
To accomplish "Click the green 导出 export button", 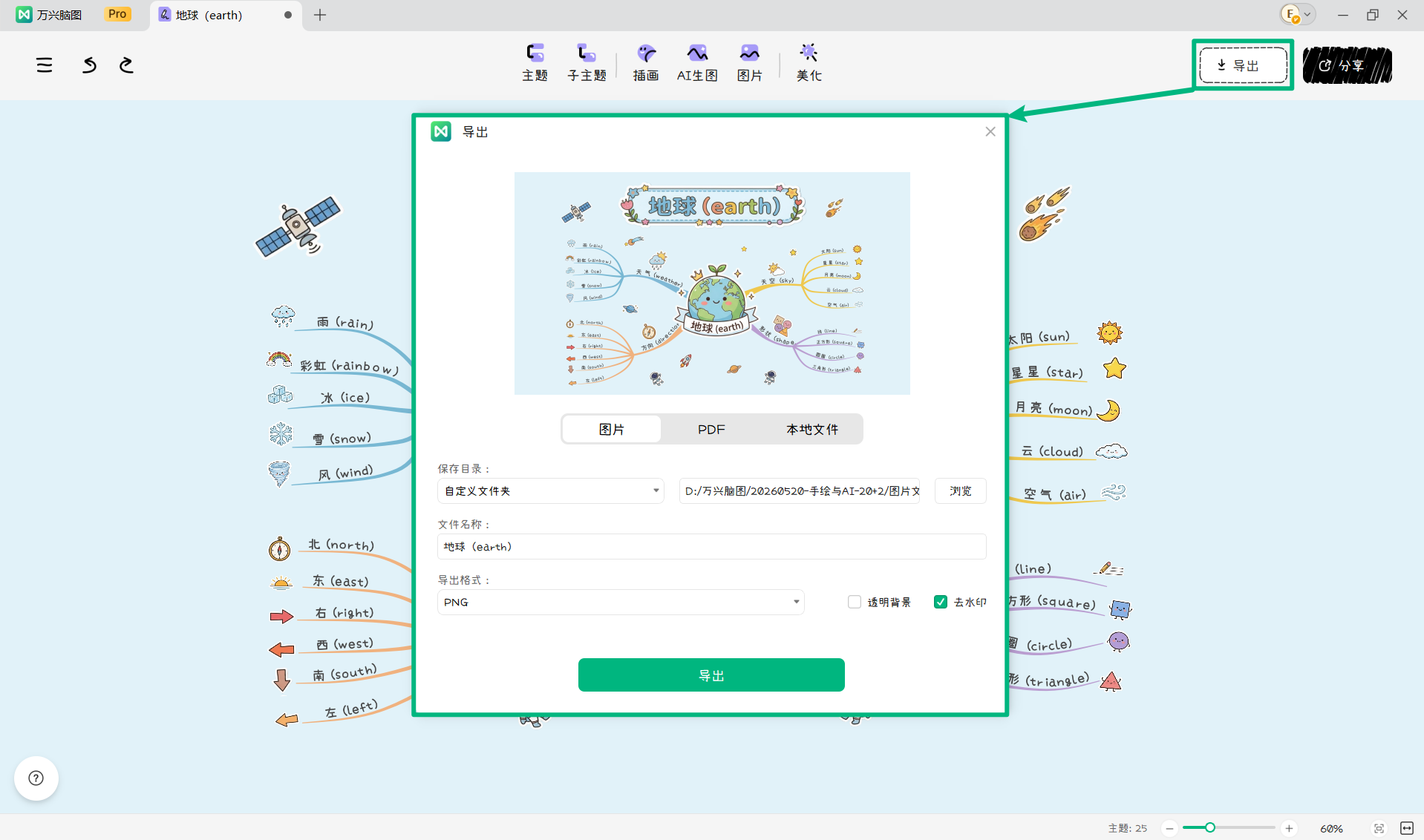I will pos(711,675).
